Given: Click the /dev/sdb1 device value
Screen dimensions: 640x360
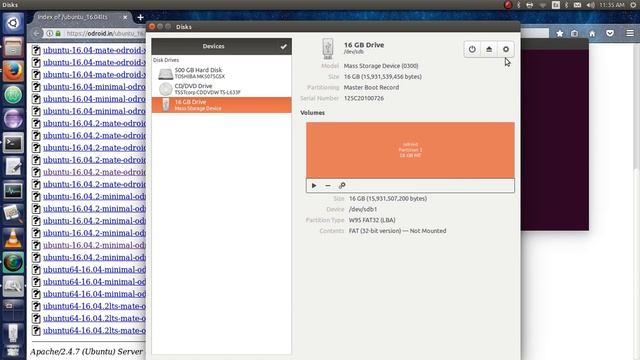Looking at the screenshot, I should tap(363, 209).
